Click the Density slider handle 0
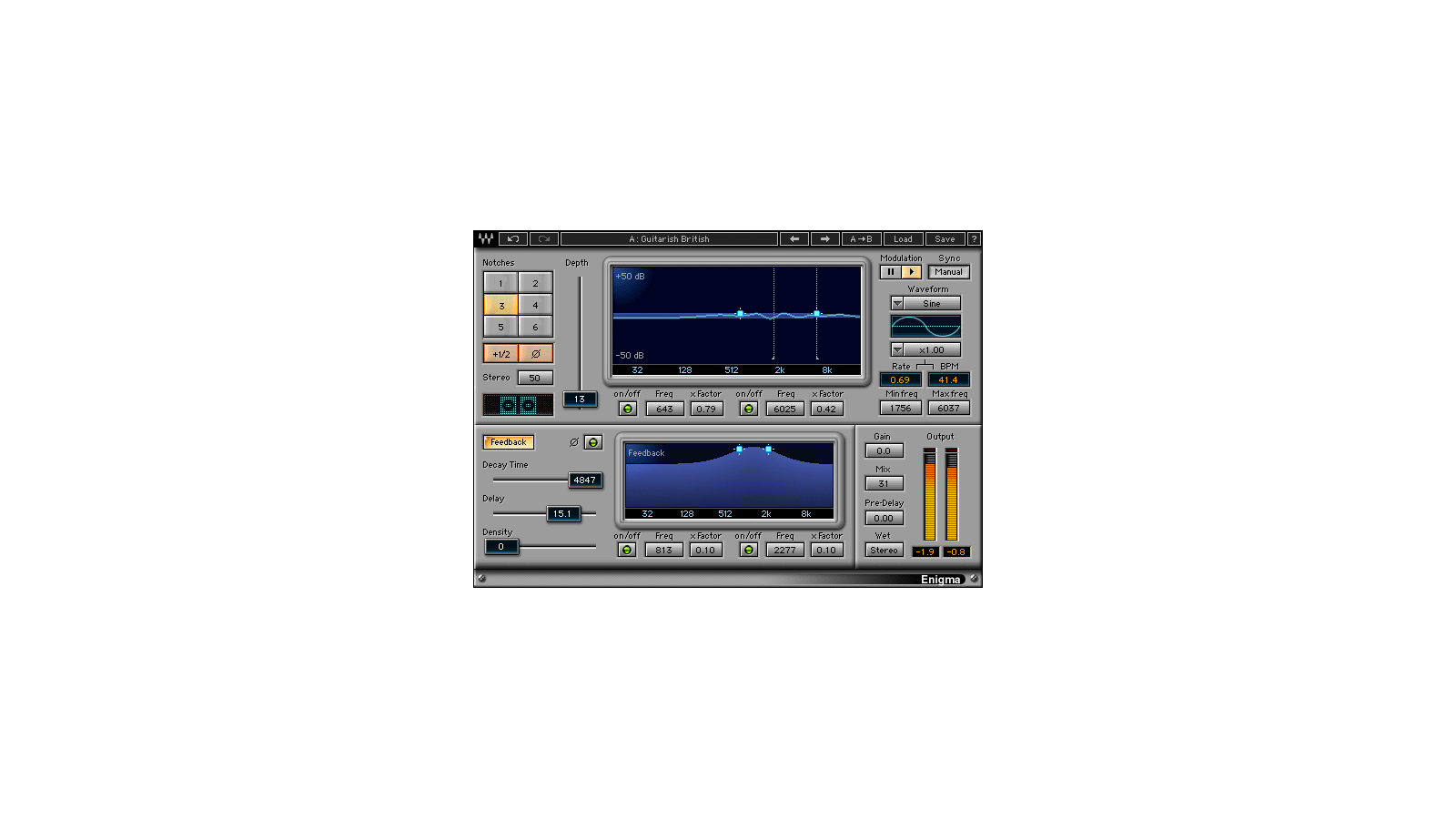This screenshot has width=1456, height=819. (501, 546)
